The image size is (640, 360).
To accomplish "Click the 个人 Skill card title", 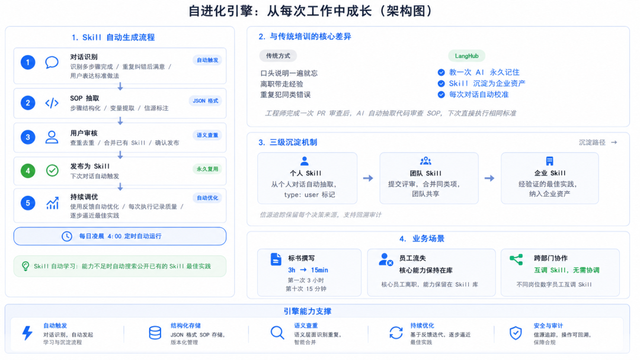I will click(x=306, y=173).
